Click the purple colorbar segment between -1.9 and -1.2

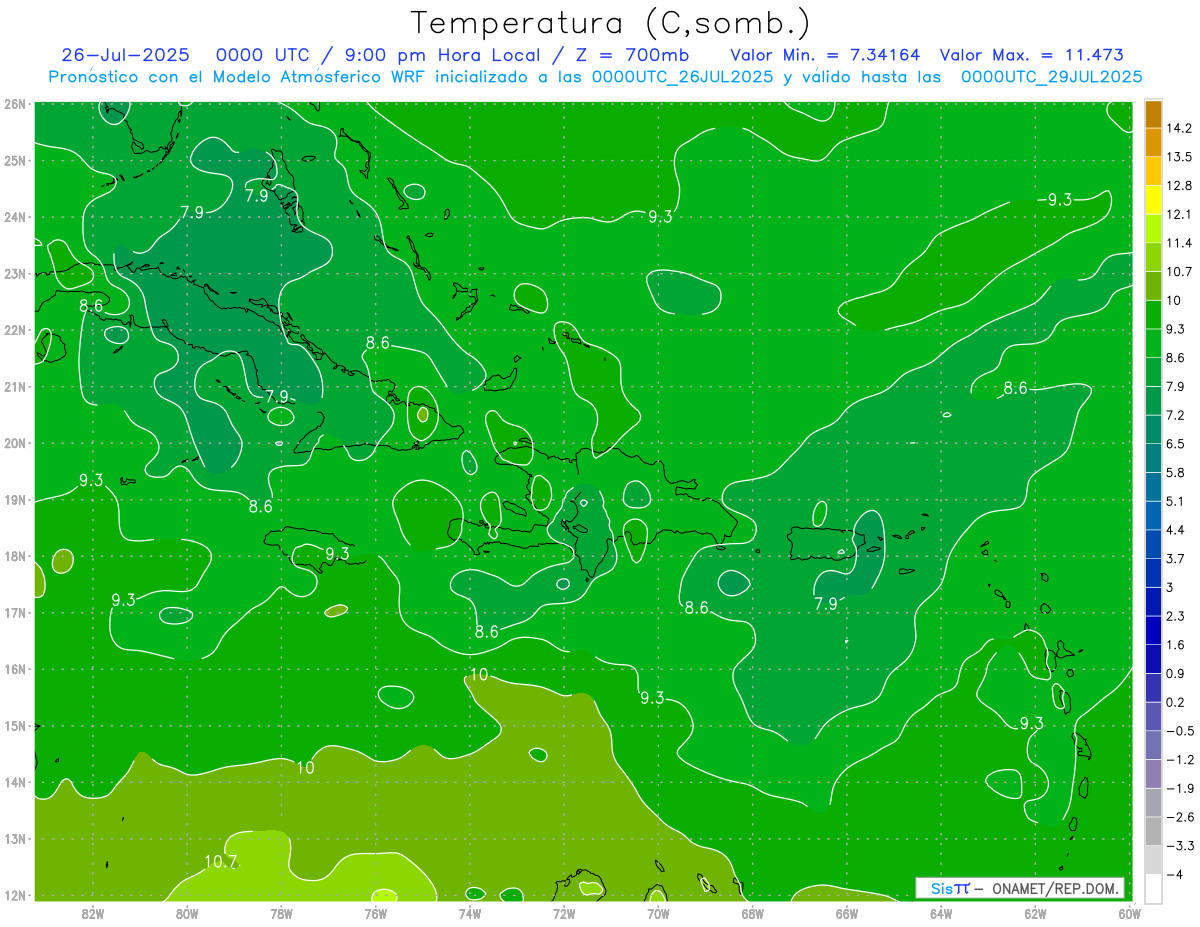tap(1153, 774)
